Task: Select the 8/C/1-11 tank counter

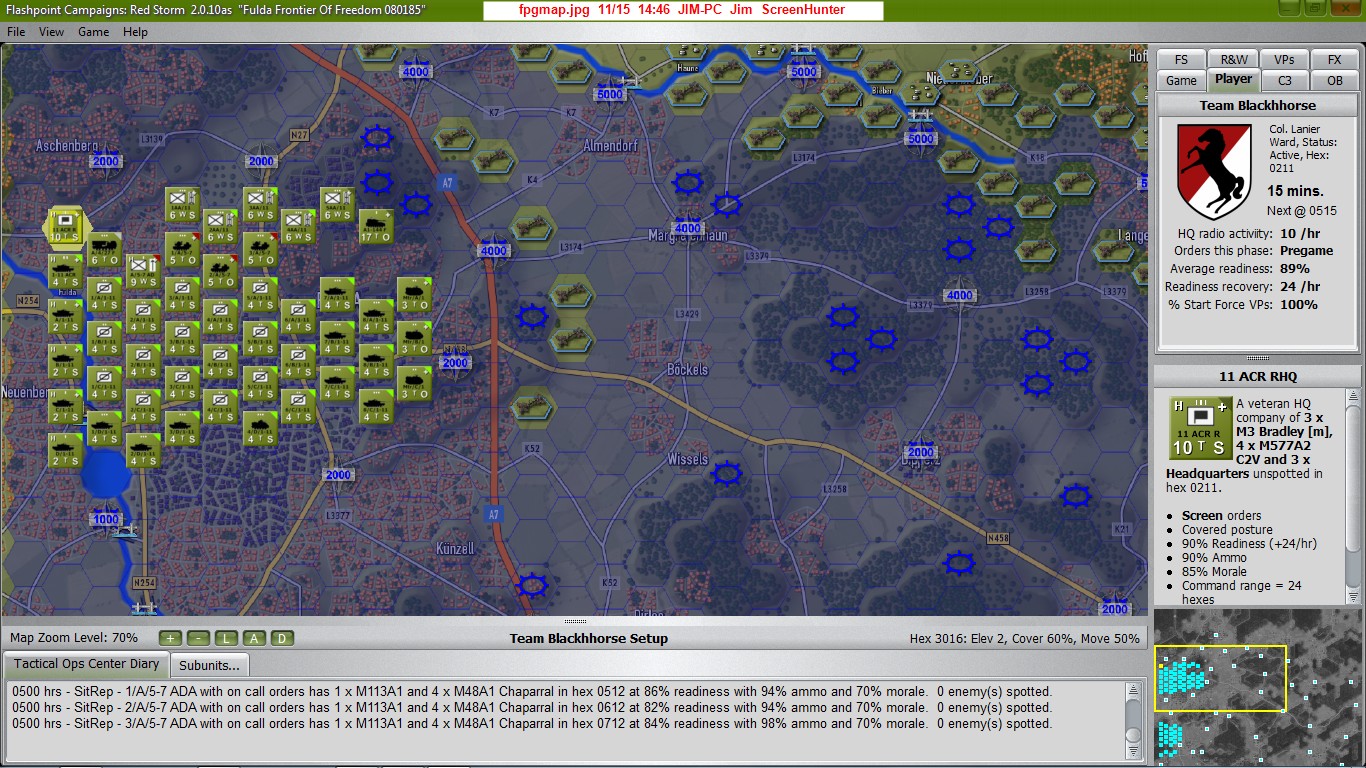Action: coord(376,406)
